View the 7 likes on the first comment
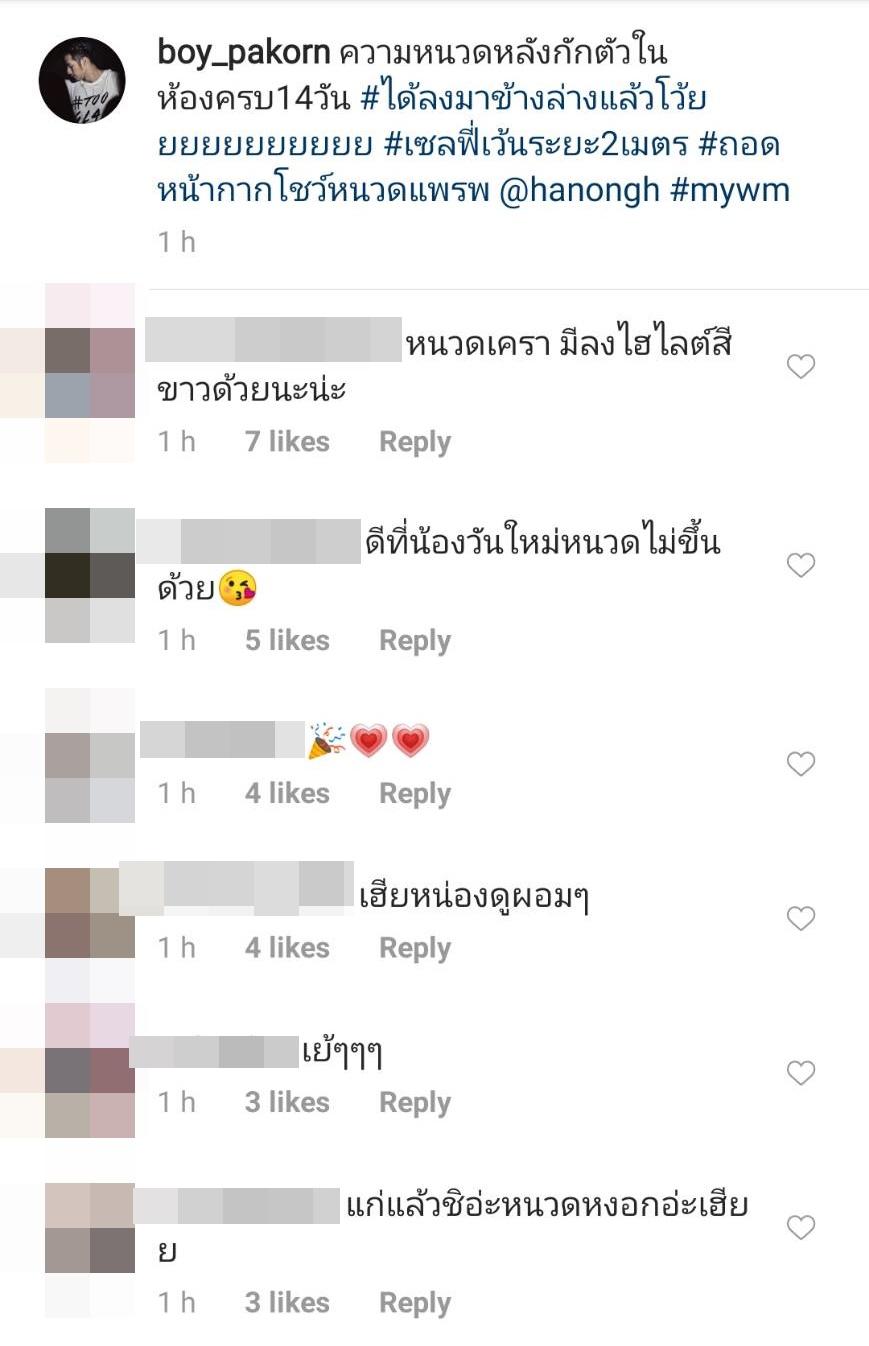The image size is (869, 1346). 288,442
